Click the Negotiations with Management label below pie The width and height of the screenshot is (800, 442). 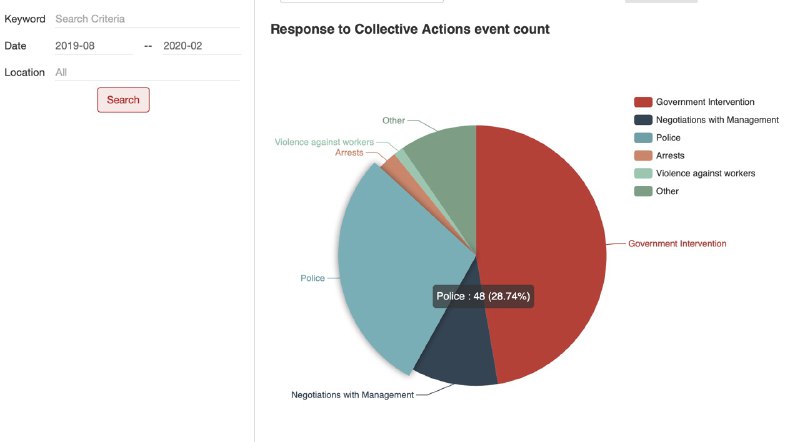pos(352,395)
